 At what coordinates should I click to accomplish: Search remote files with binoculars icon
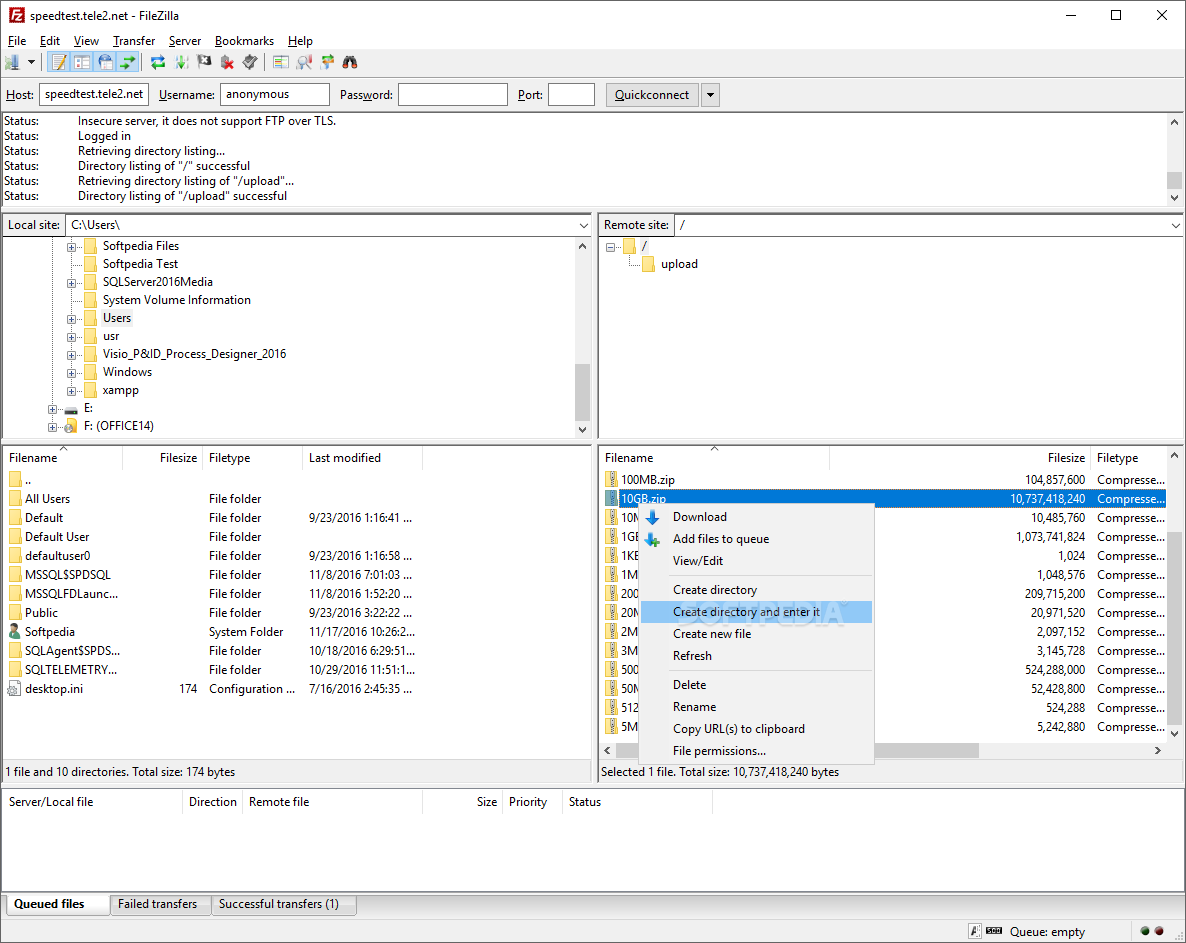tap(349, 63)
